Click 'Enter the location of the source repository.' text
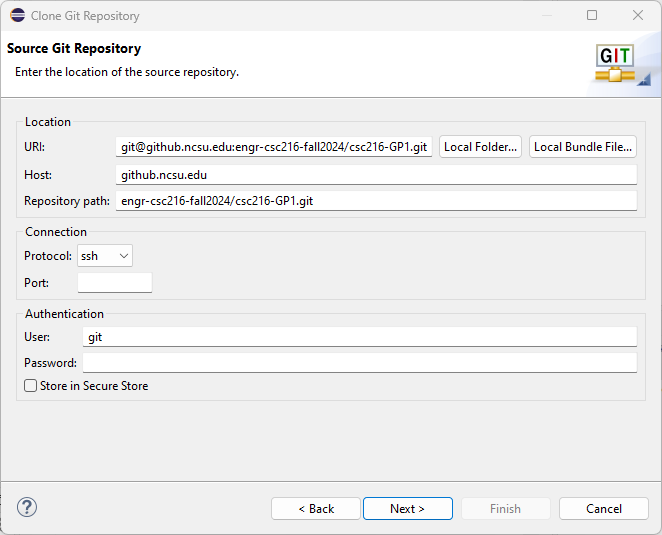The height and width of the screenshot is (535, 662). click(x=127, y=72)
